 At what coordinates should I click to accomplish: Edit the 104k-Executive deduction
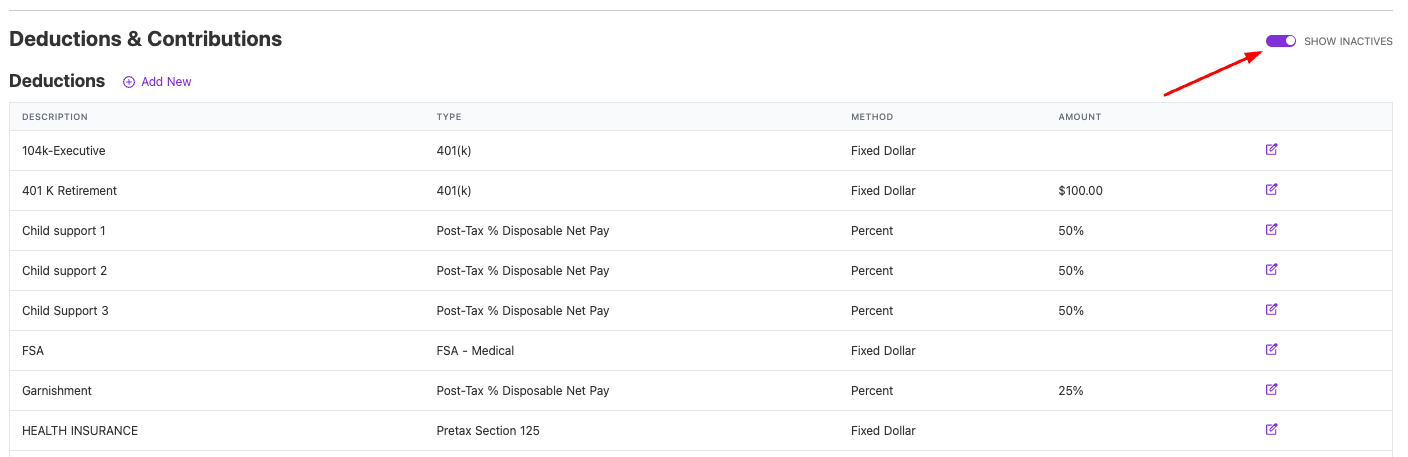1271,150
